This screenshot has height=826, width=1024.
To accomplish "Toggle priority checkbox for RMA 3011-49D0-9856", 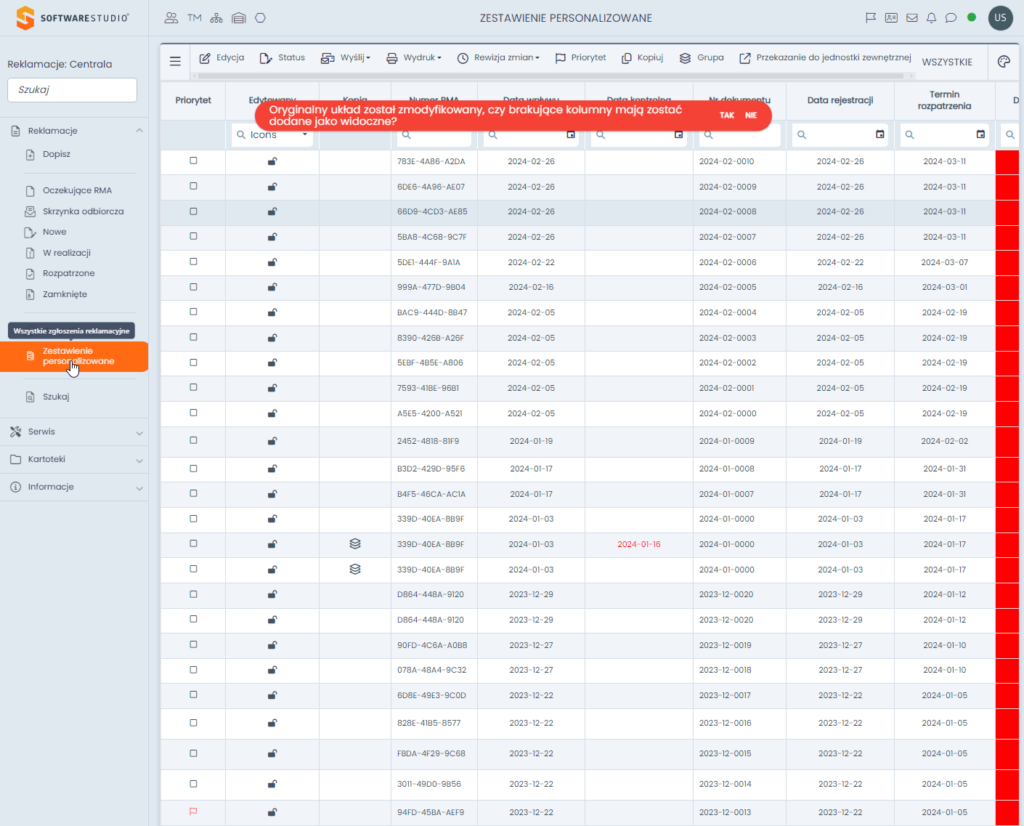I will click(x=193, y=783).
